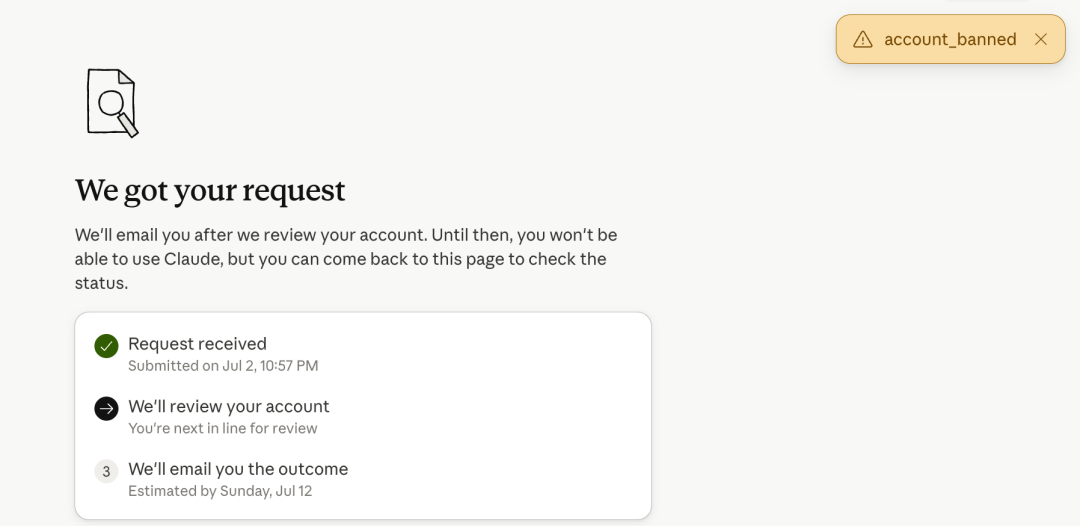
Task: Click the description paragraph about email review
Action: [346, 259]
